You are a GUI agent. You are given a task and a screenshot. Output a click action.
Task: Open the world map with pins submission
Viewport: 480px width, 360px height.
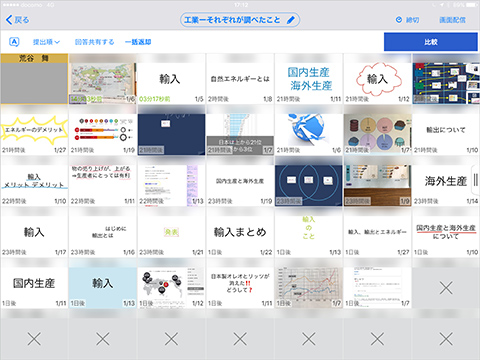click(x=171, y=287)
